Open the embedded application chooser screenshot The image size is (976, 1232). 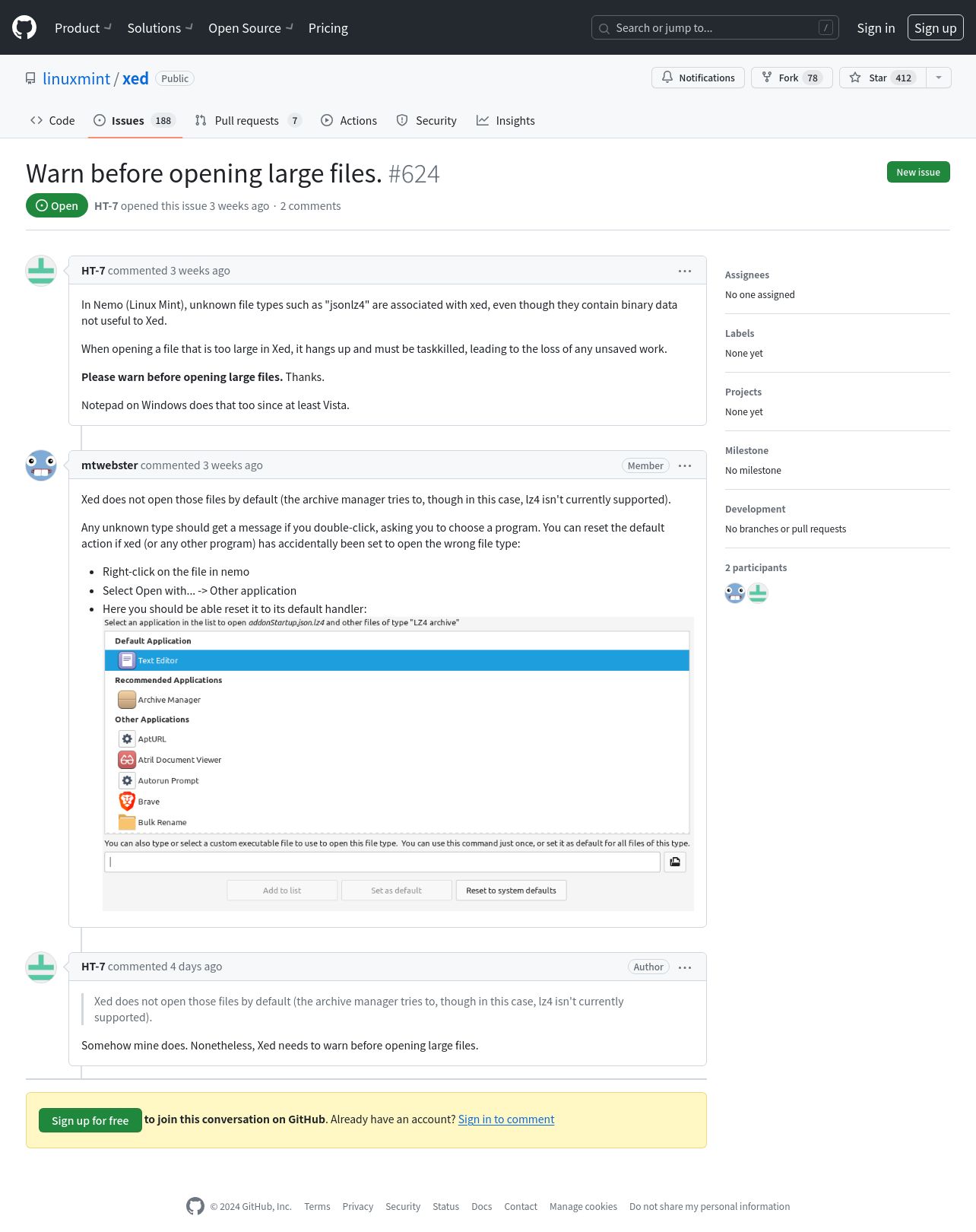(x=398, y=764)
